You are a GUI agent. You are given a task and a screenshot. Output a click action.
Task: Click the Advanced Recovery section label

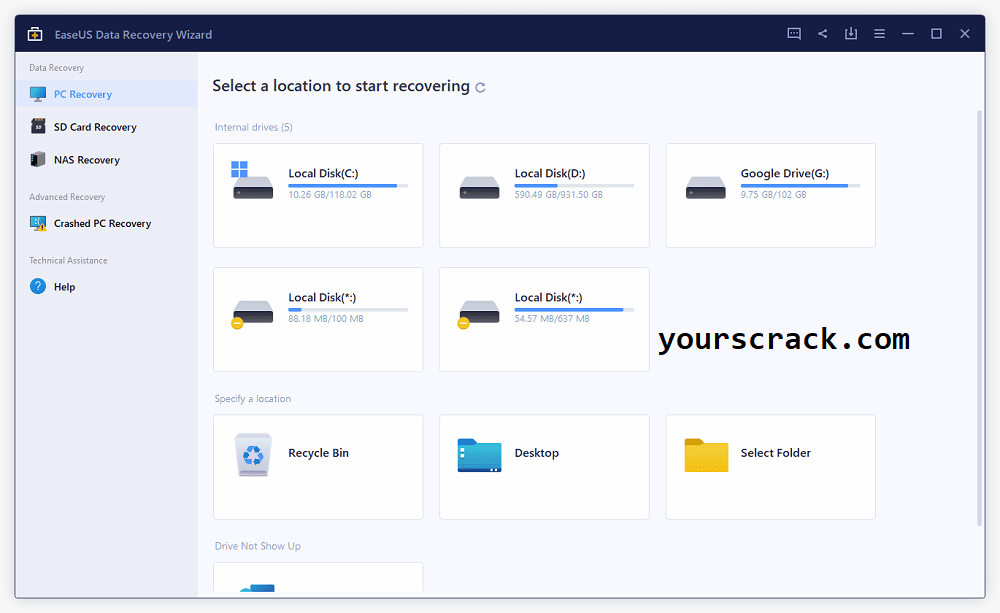(x=67, y=196)
